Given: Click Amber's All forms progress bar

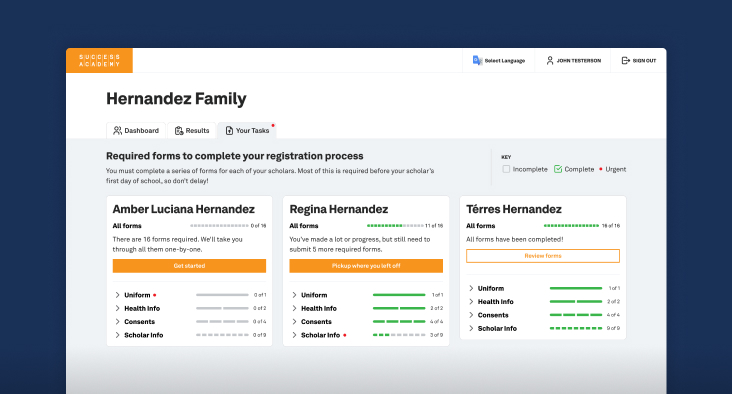Looking at the screenshot, I should point(219,225).
